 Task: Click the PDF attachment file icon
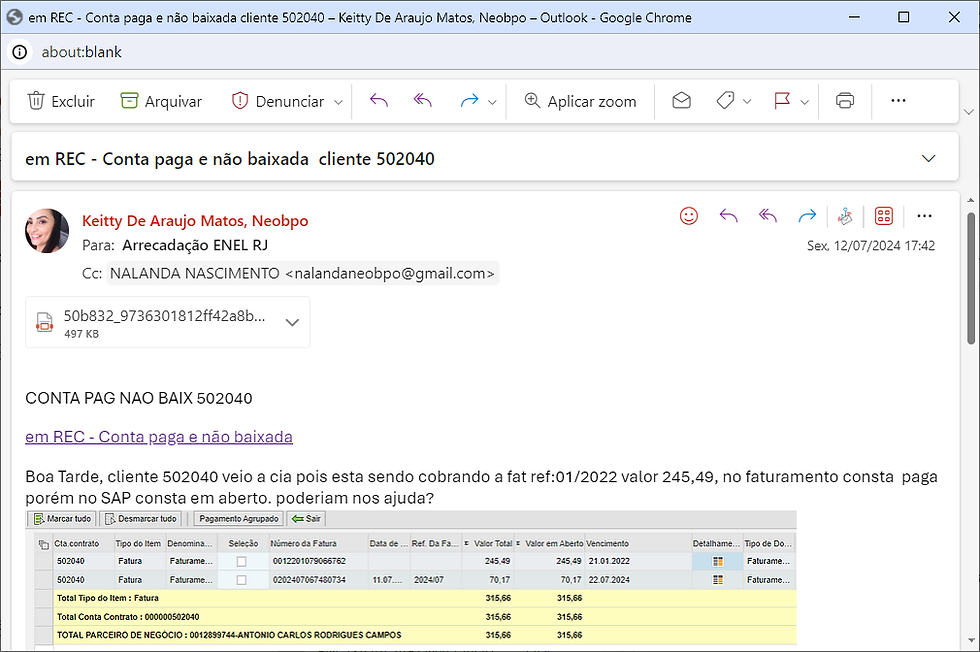coord(44,322)
